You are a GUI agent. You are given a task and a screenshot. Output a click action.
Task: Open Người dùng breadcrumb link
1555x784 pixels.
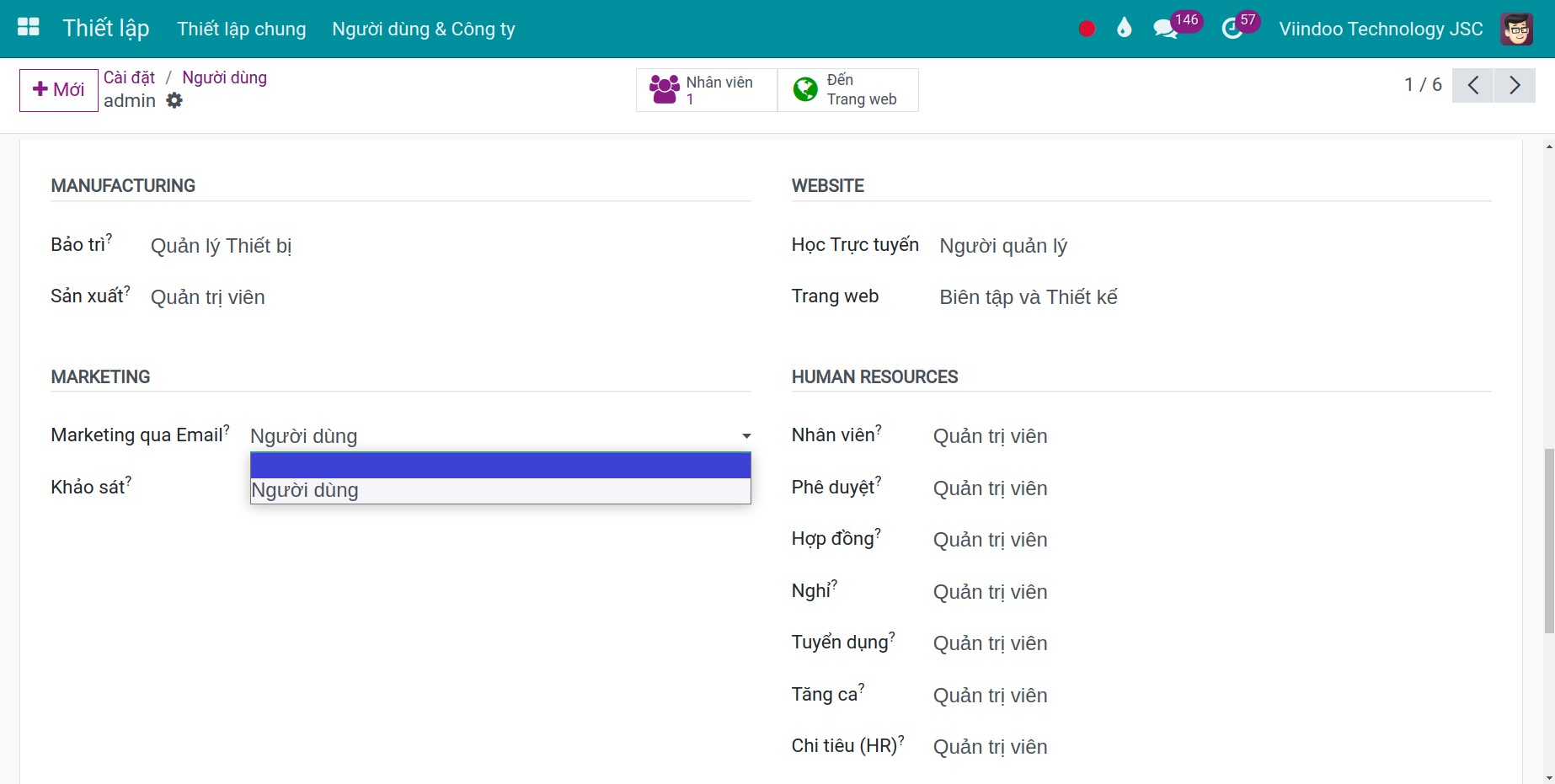224,77
